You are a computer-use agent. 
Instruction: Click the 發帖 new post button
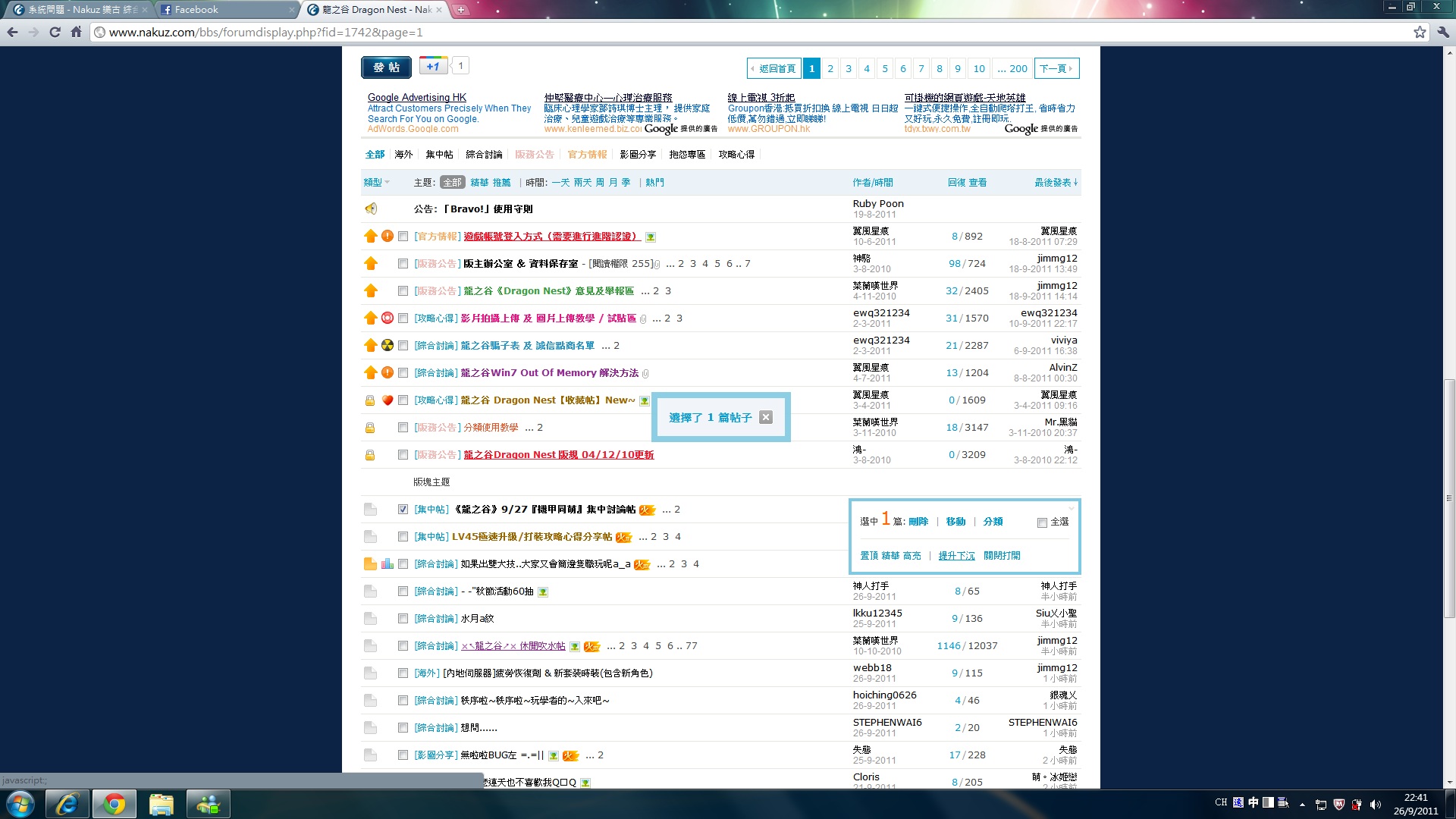point(386,67)
